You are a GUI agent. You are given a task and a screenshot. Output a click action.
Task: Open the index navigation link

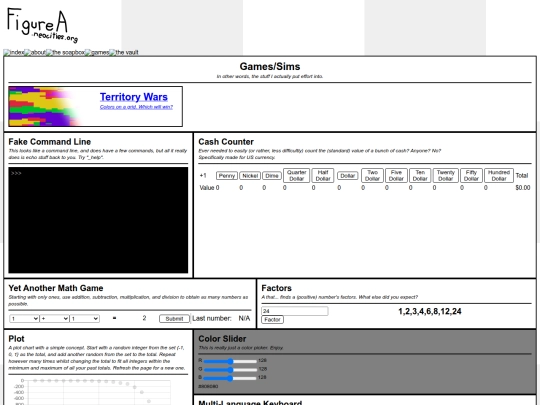coord(14,52)
